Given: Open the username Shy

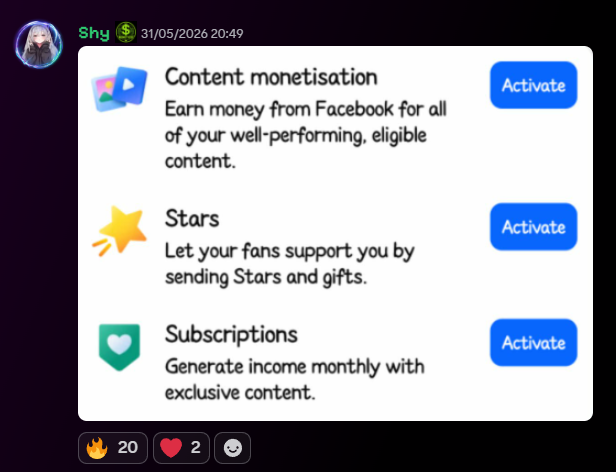Looking at the screenshot, I should (x=94, y=33).
